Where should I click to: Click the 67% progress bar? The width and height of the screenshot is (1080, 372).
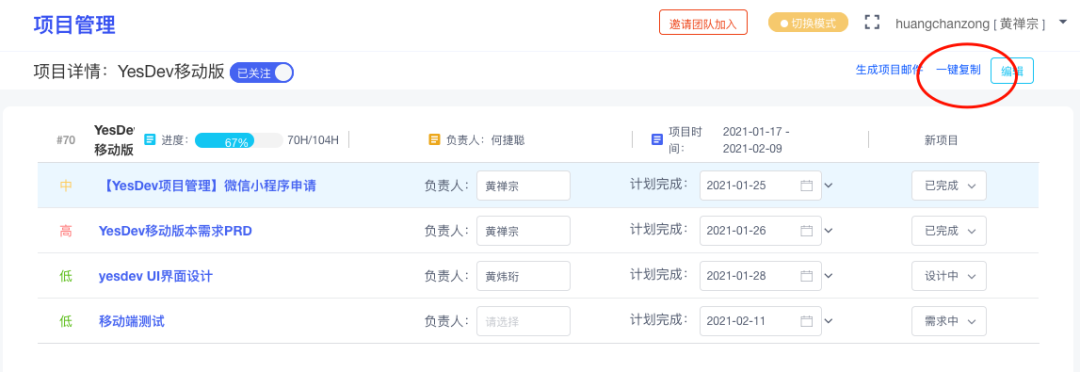[x=239, y=141]
